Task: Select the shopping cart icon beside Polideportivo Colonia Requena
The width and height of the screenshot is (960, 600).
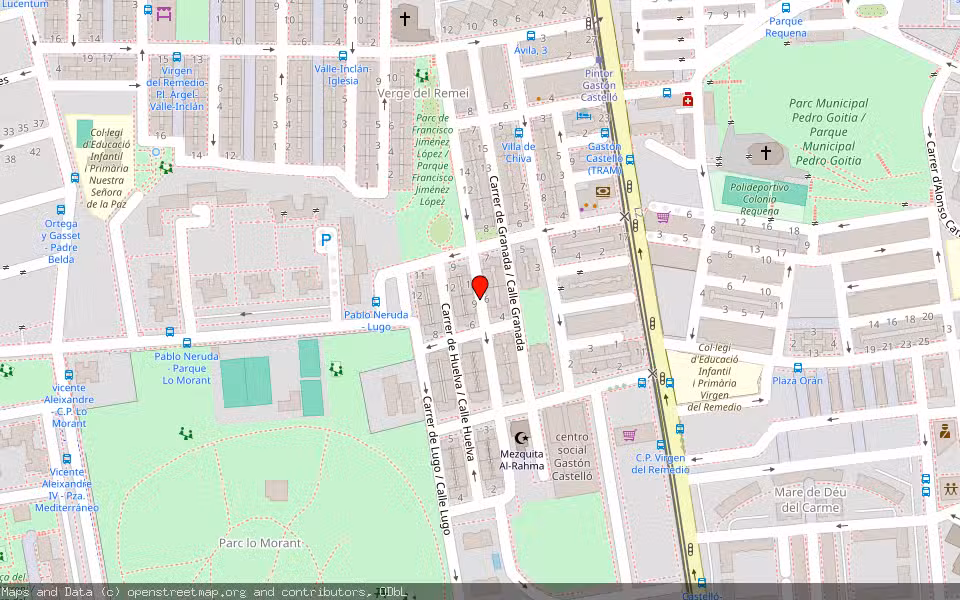Action: click(x=663, y=216)
